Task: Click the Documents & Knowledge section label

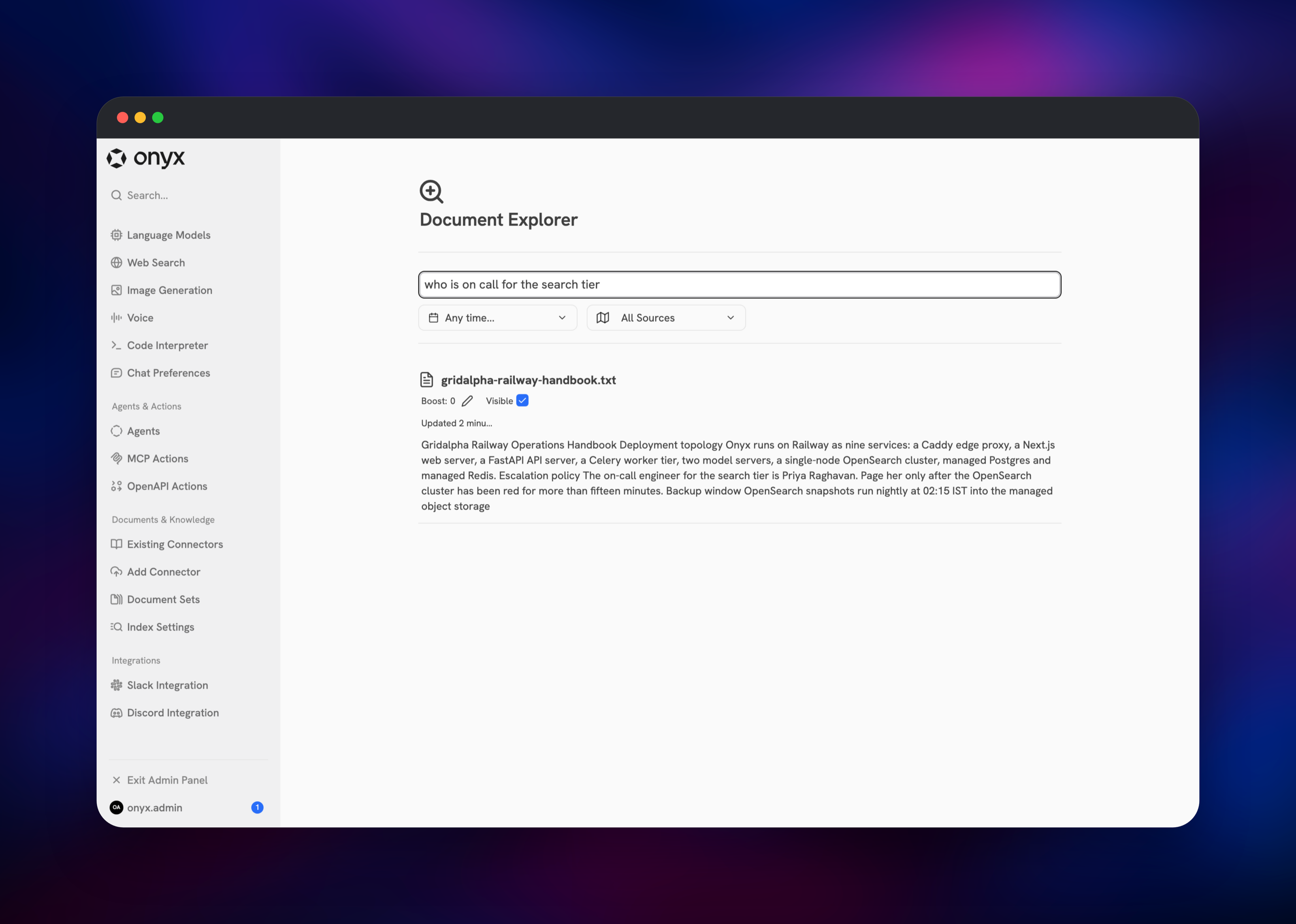Action: tap(163, 519)
